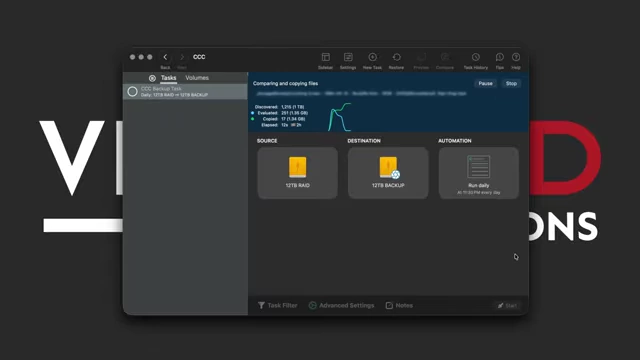Image resolution: width=640 pixels, height=360 pixels.
Task: Click the Advanced Settings gear icon
Action: (x=312, y=305)
